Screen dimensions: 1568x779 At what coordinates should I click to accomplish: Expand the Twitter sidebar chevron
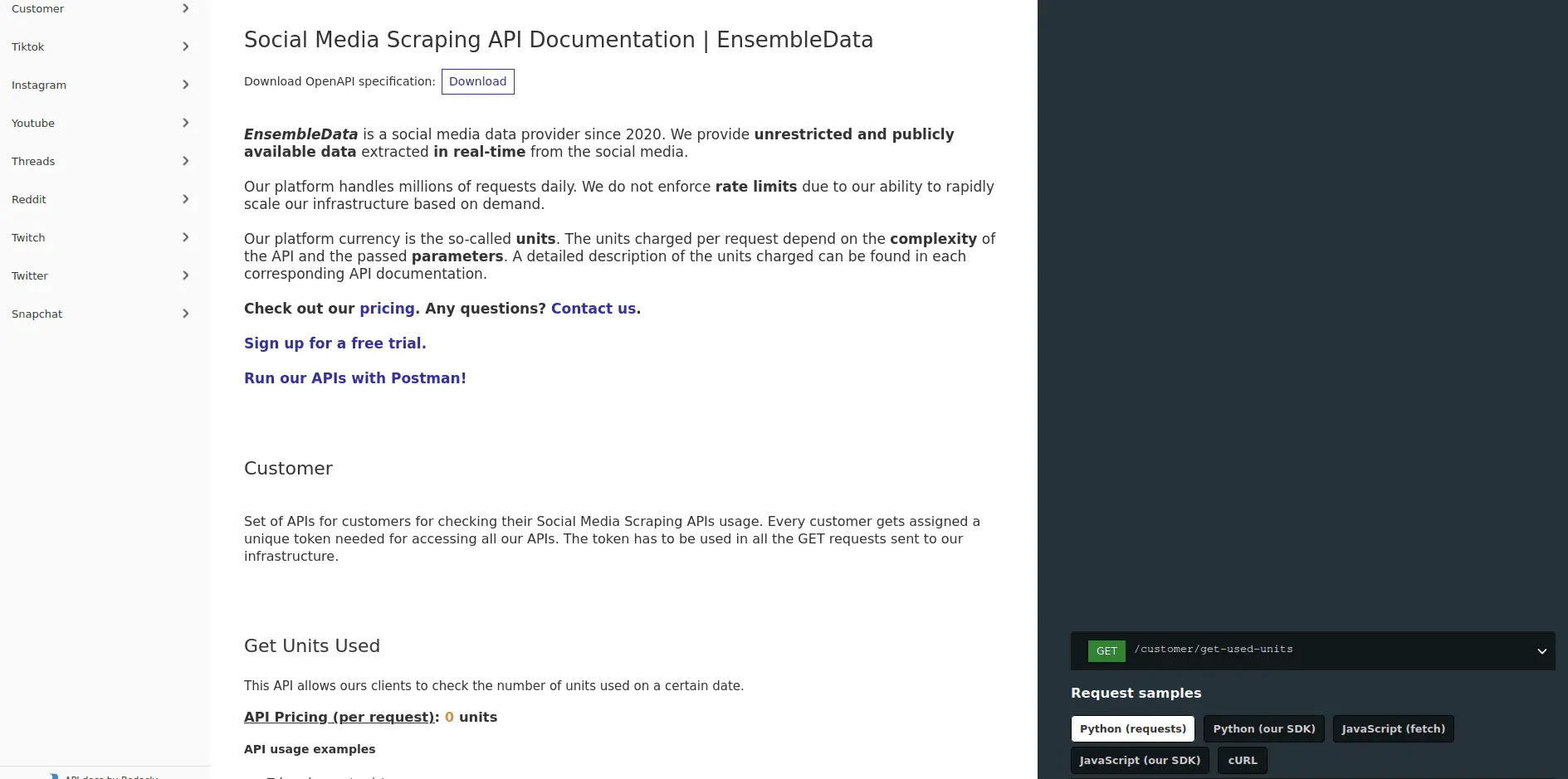tap(185, 275)
